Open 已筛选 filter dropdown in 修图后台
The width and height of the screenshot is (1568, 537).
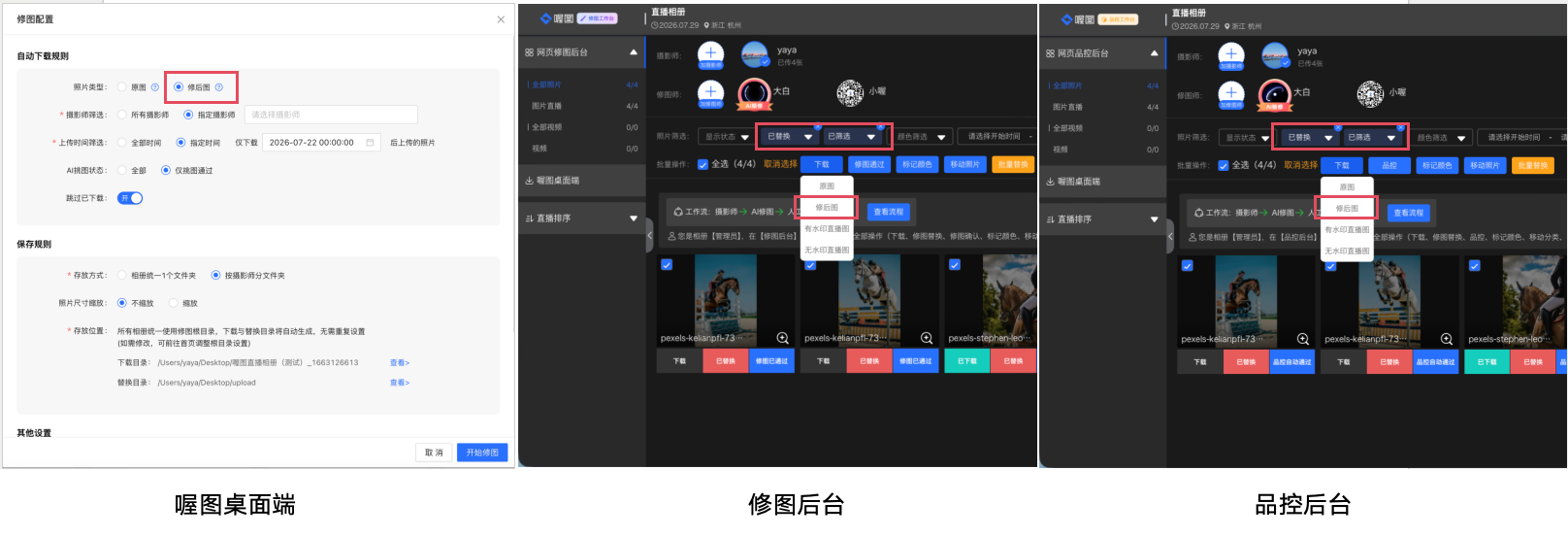pyautogui.click(x=851, y=137)
